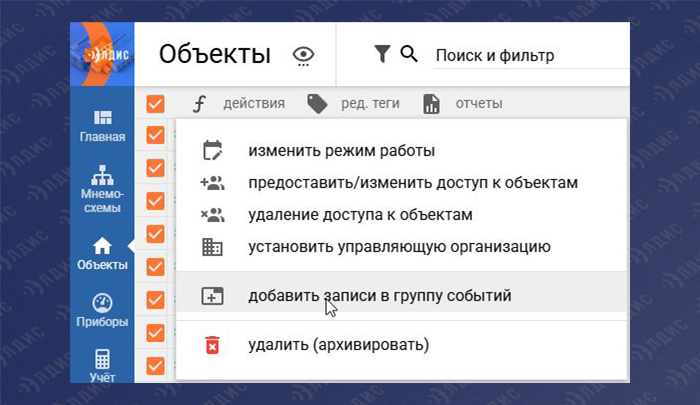Open Учёт calculator icon in sidebar
This screenshot has width=700, height=405.
tap(102, 359)
